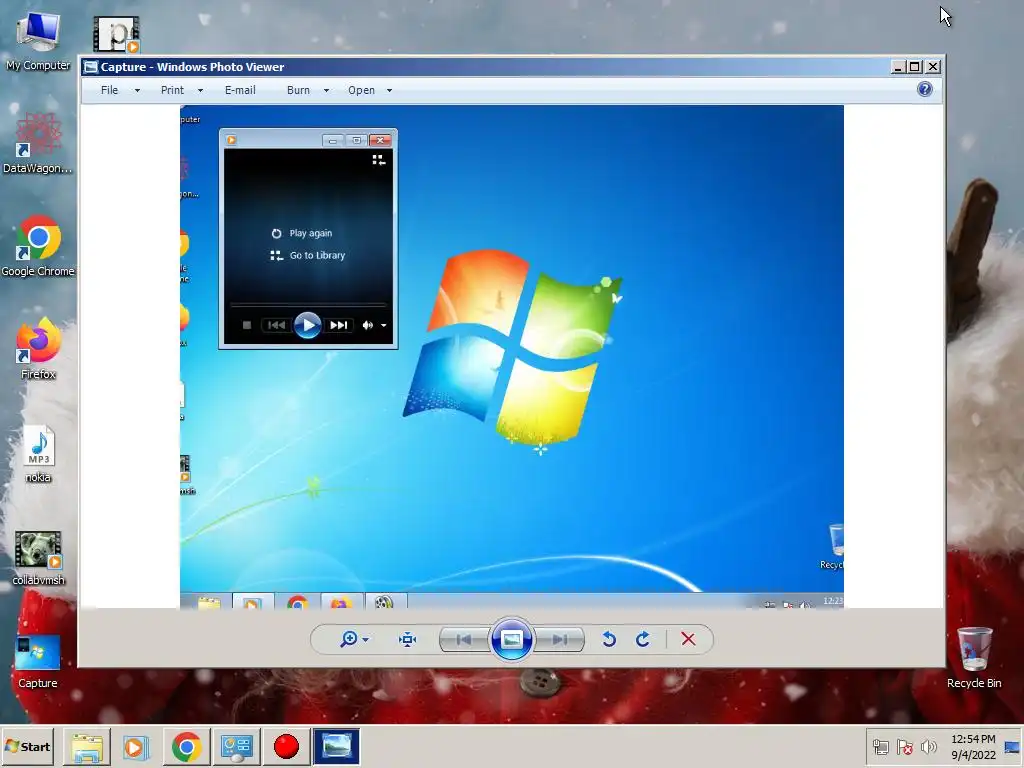Screen dimensions: 1024x768
Task: Click the Photo Viewer title bar icon
Action: tap(91, 67)
